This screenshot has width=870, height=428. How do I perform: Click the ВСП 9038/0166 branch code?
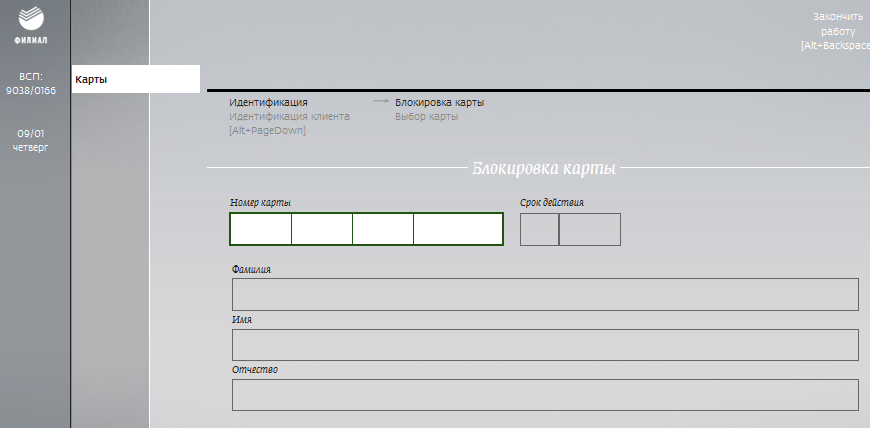pos(31,83)
